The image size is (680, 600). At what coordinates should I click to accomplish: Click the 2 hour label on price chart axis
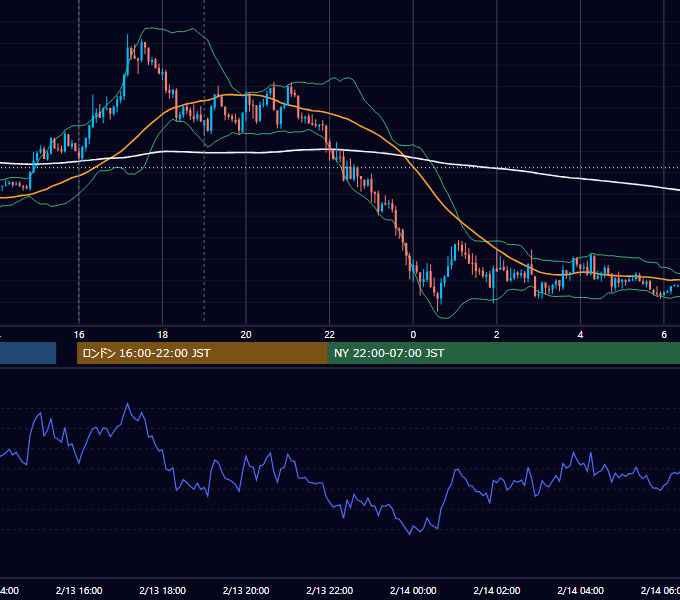[x=497, y=335]
